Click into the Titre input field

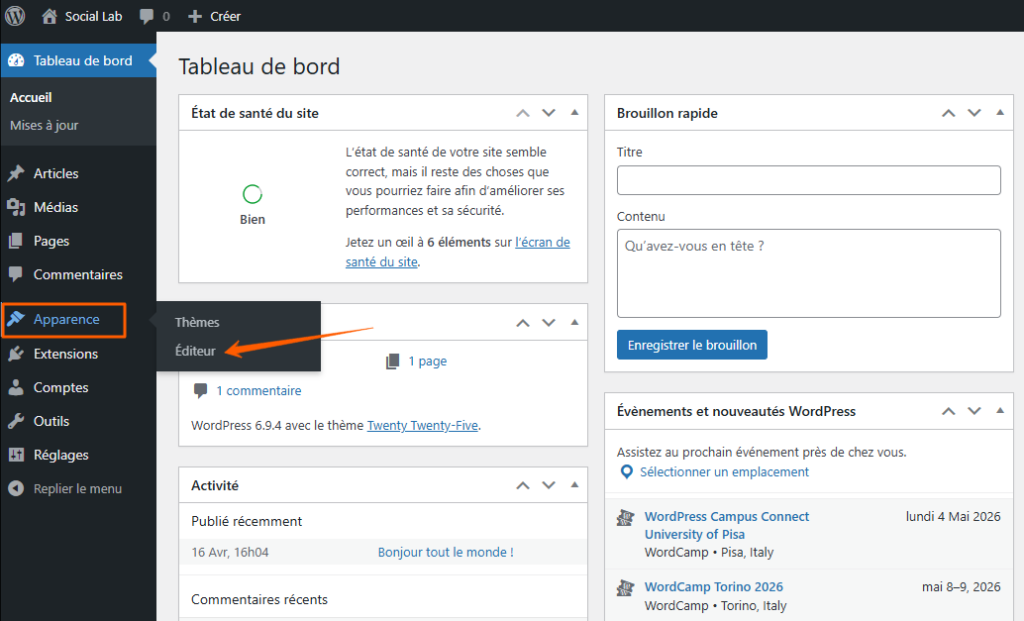pyautogui.click(x=808, y=180)
